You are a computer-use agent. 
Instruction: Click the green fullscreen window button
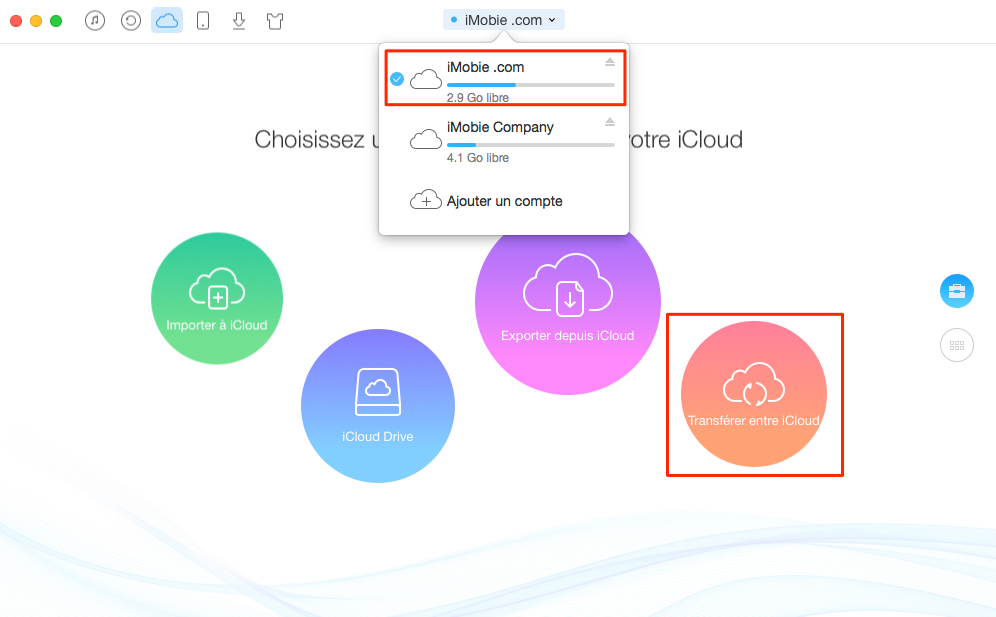point(56,21)
